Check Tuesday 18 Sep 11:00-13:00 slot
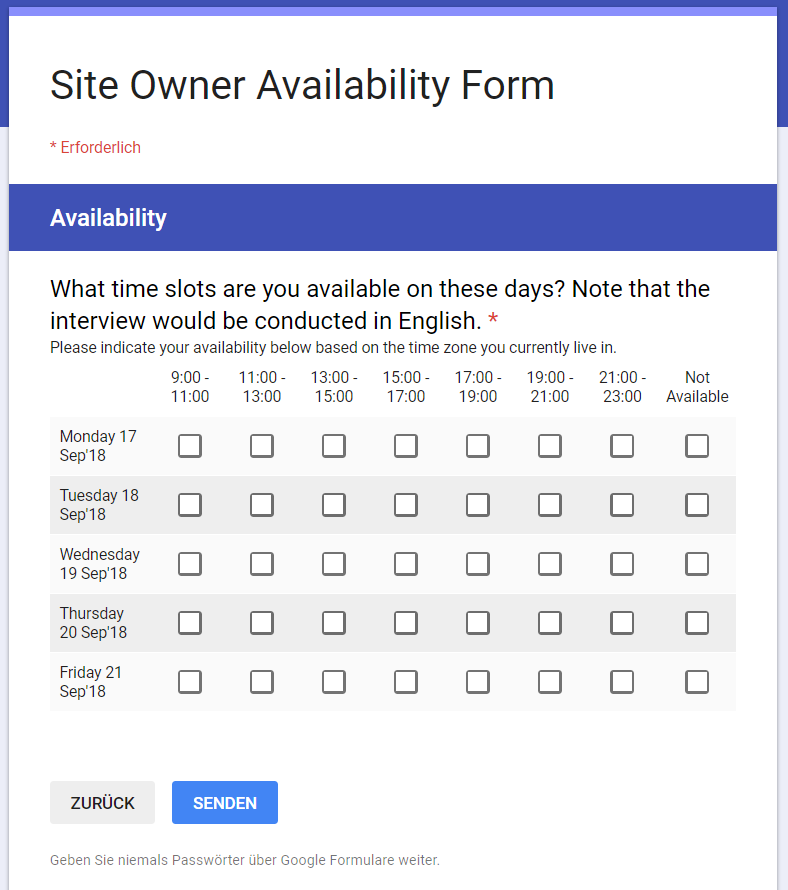Screen dimensions: 788x890 (262, 504)
